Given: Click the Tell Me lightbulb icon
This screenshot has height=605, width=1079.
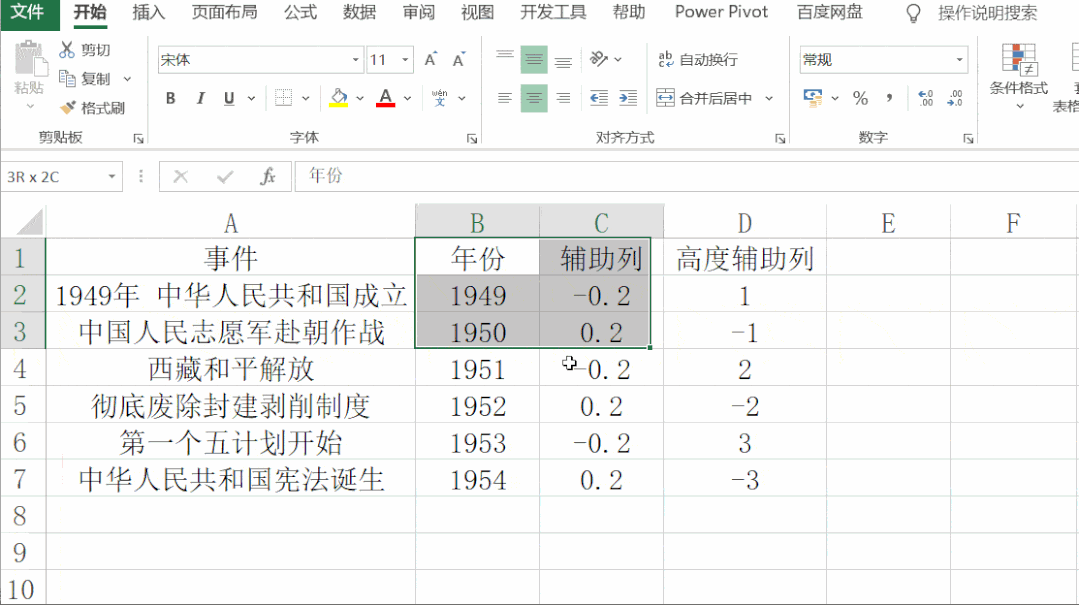Looking at the screenshot, I should 913,13.
